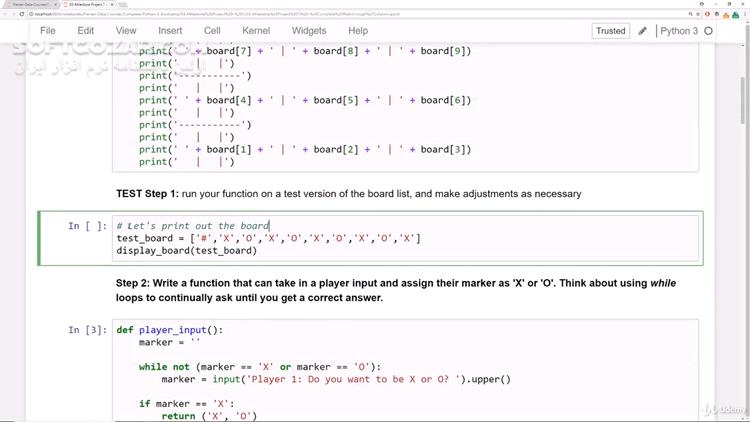The width and height of the screenshot is (750, 422).
Task: Open the Kernel menu
Action: tap(256, 31)
